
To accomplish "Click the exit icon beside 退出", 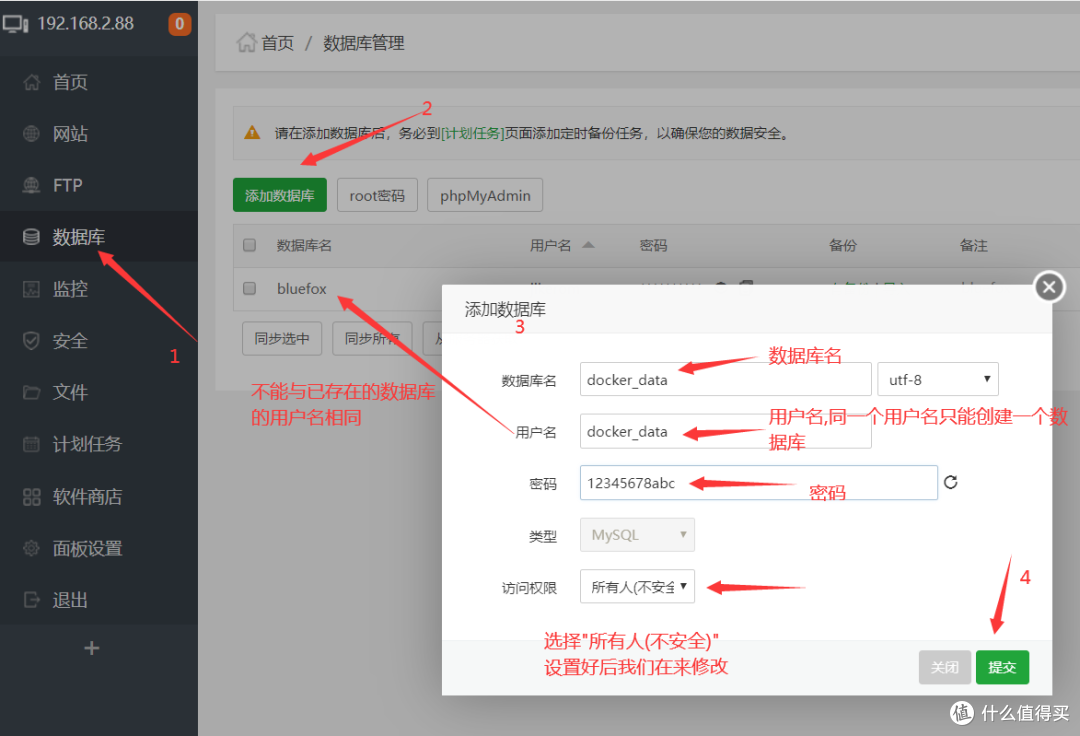I will (x=32, y=600).
